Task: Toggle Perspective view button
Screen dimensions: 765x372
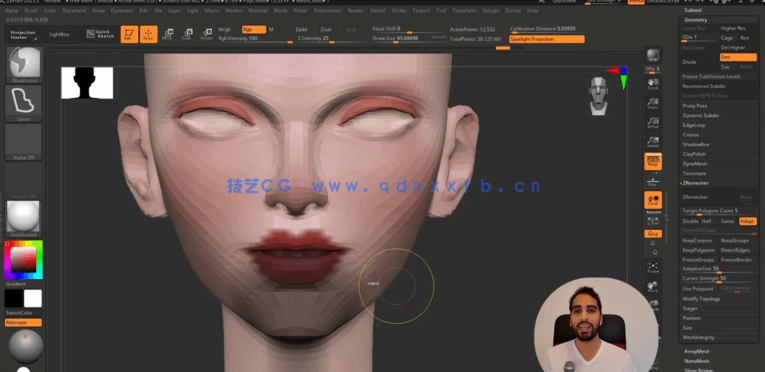Action: click(653, 161)
